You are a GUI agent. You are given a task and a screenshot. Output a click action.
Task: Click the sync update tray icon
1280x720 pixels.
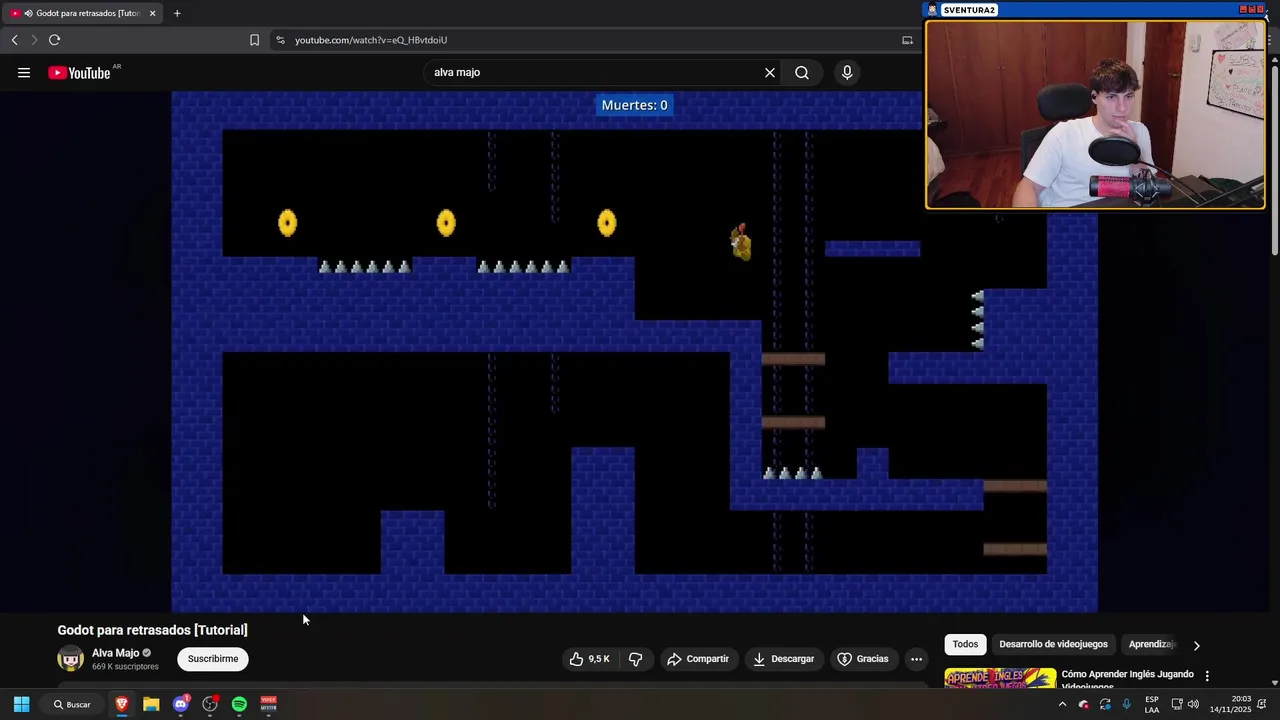pyautogui.click(x=1105, y=705)
